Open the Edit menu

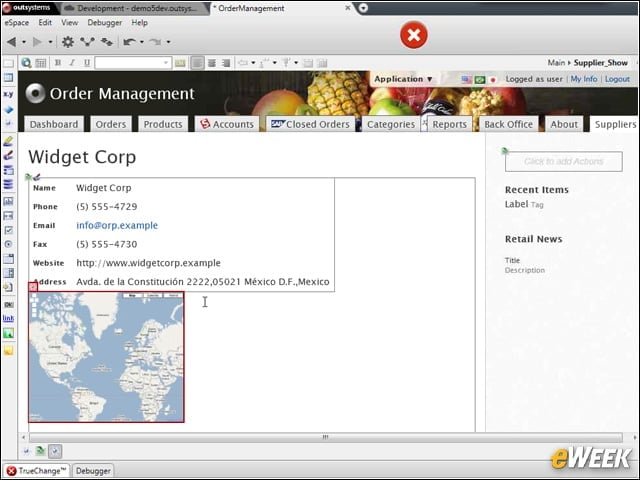(x=45, y=23)
